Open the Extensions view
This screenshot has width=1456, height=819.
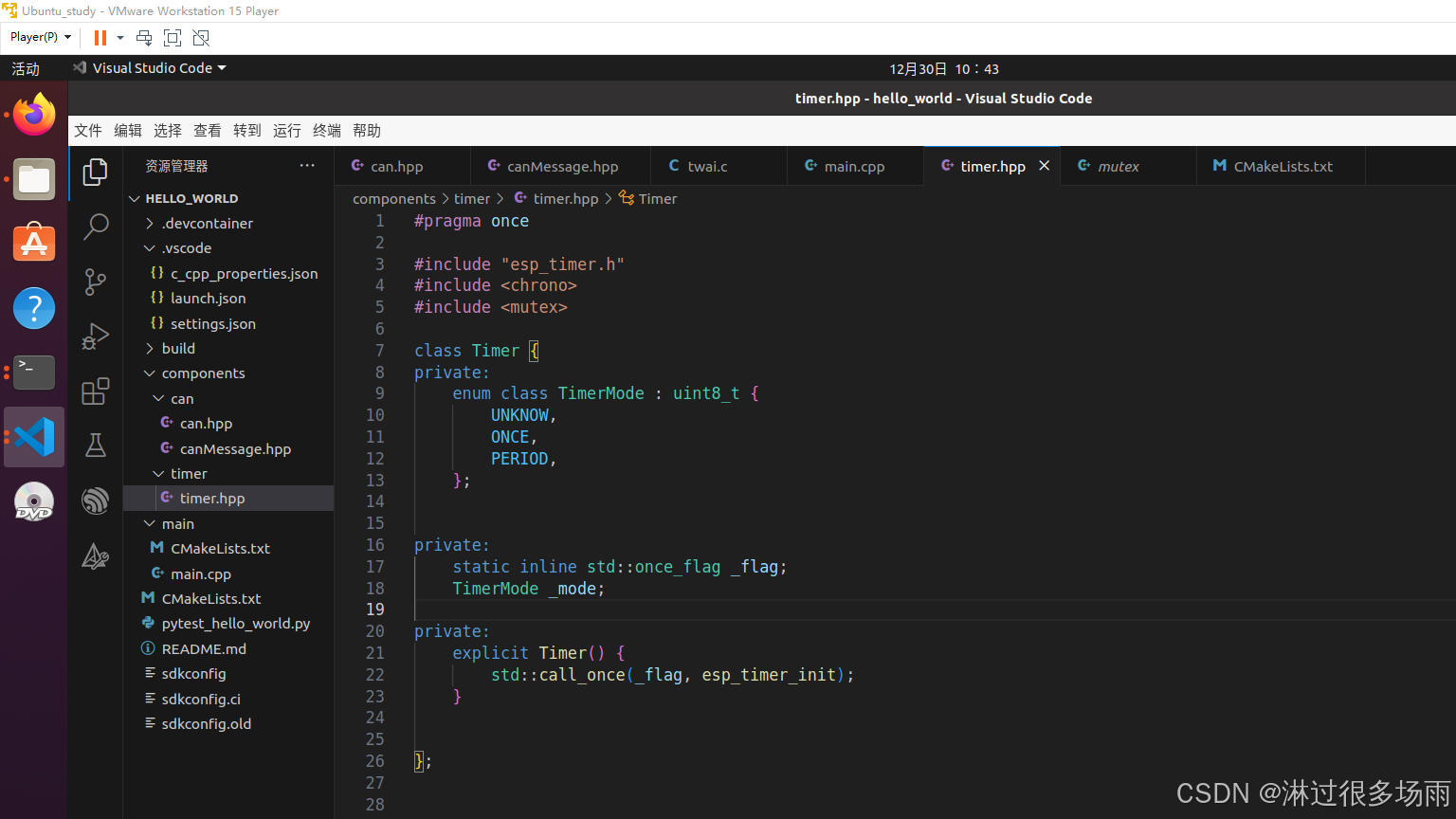(96, 391)
